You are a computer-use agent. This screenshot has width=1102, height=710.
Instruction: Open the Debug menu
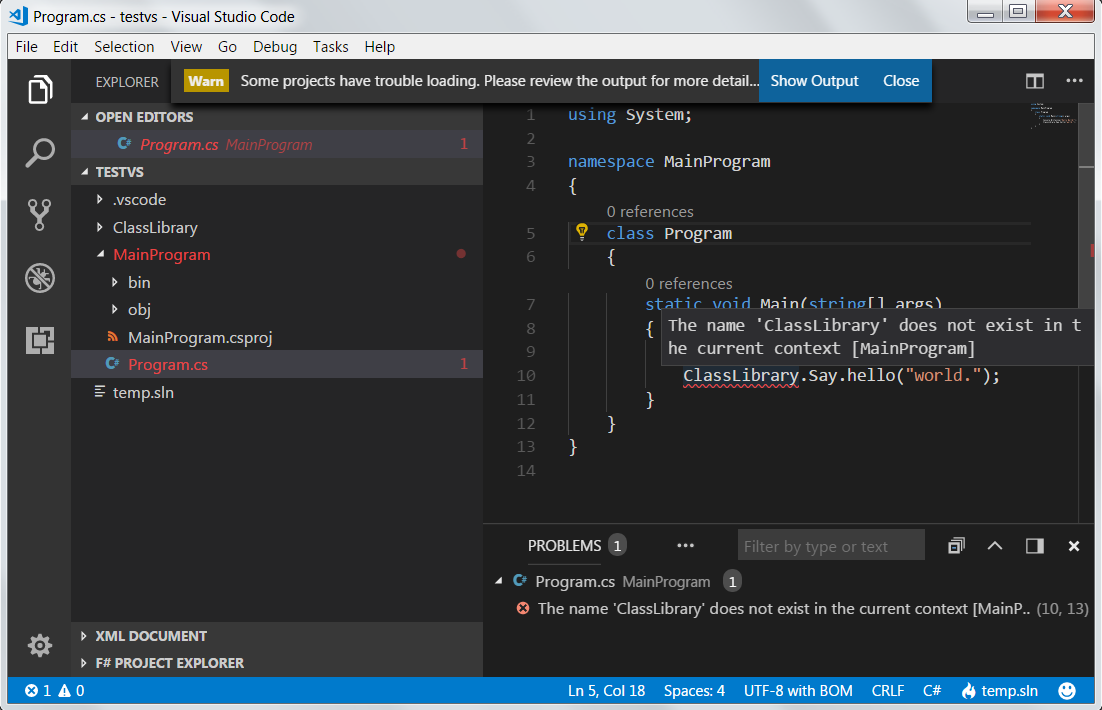tap(275, 46)
